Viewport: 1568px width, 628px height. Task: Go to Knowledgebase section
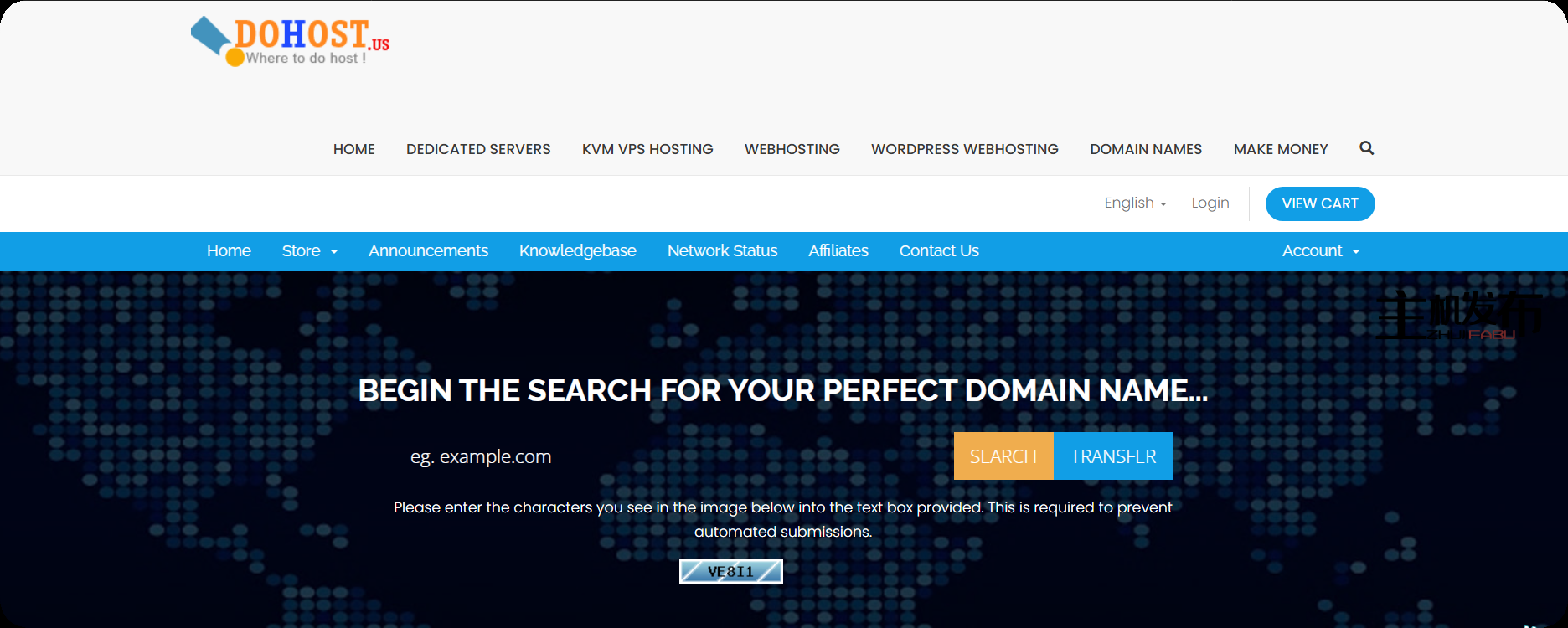point(577,251)
